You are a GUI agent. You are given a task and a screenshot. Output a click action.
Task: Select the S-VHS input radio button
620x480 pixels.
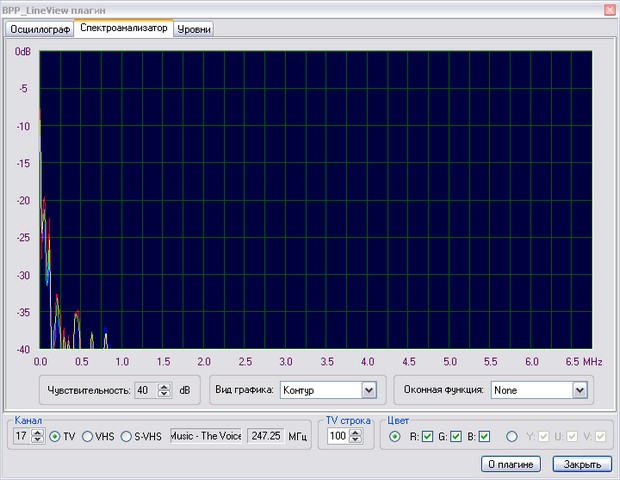tap(126, 437)
